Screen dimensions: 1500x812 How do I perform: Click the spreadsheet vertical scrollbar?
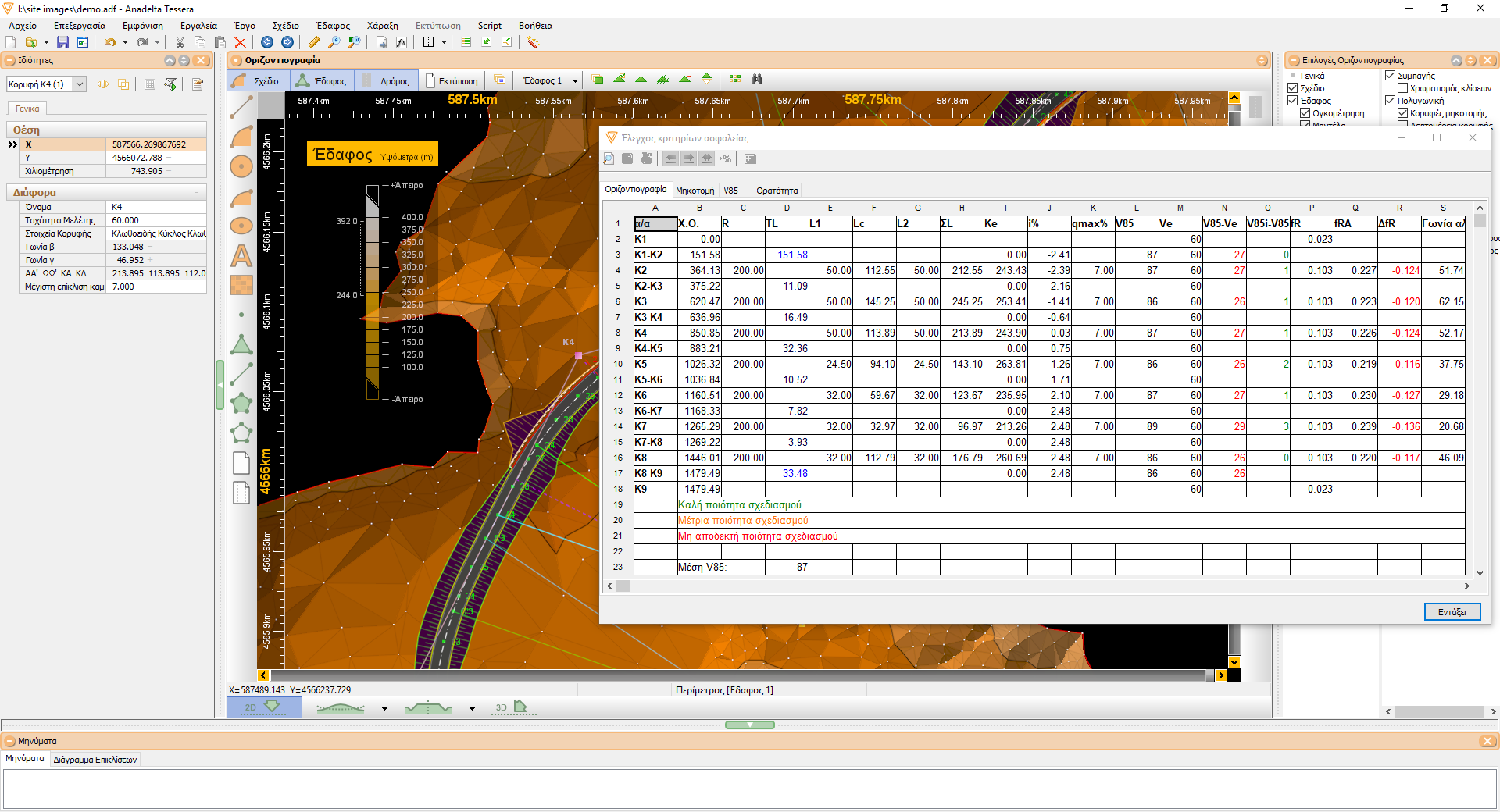(x=1480, y=390)
